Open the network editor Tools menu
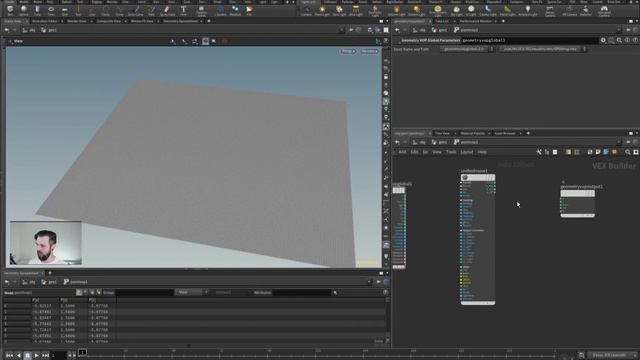Viewport: 640px width, 360px height. coord(451,152)
